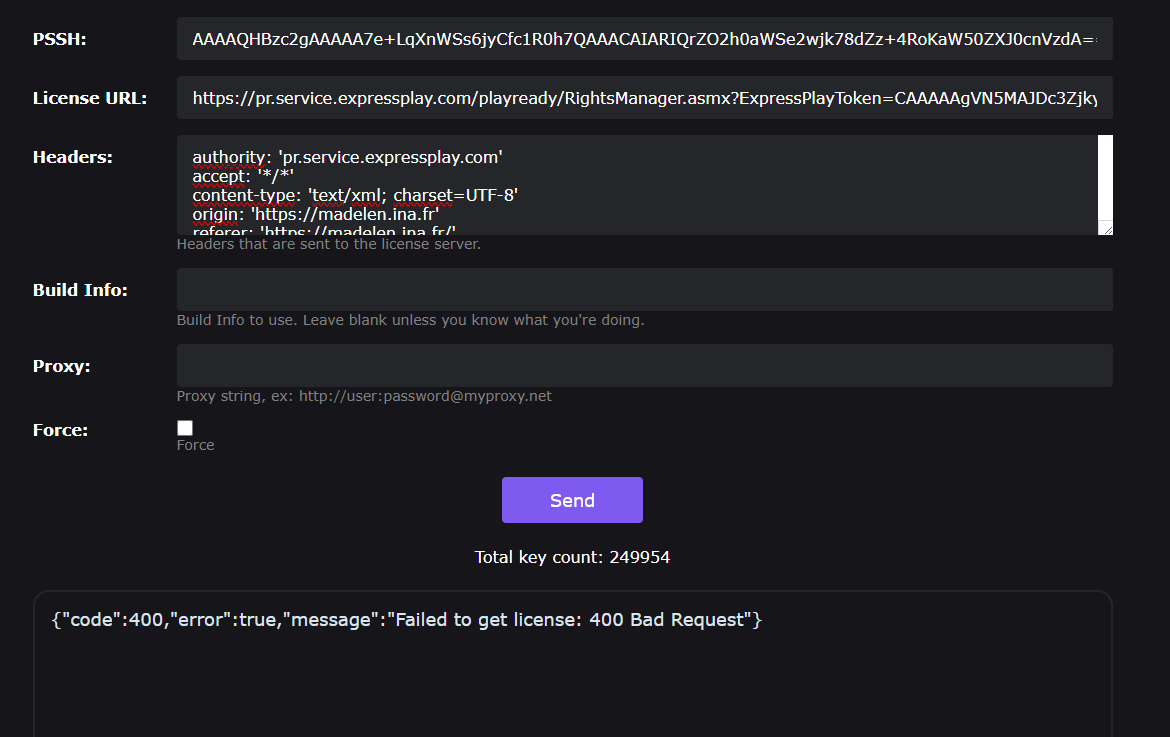The width and height of the screenshot is (1170, 737).
Task: Focus the License URL text box
Action: point(644,99)
